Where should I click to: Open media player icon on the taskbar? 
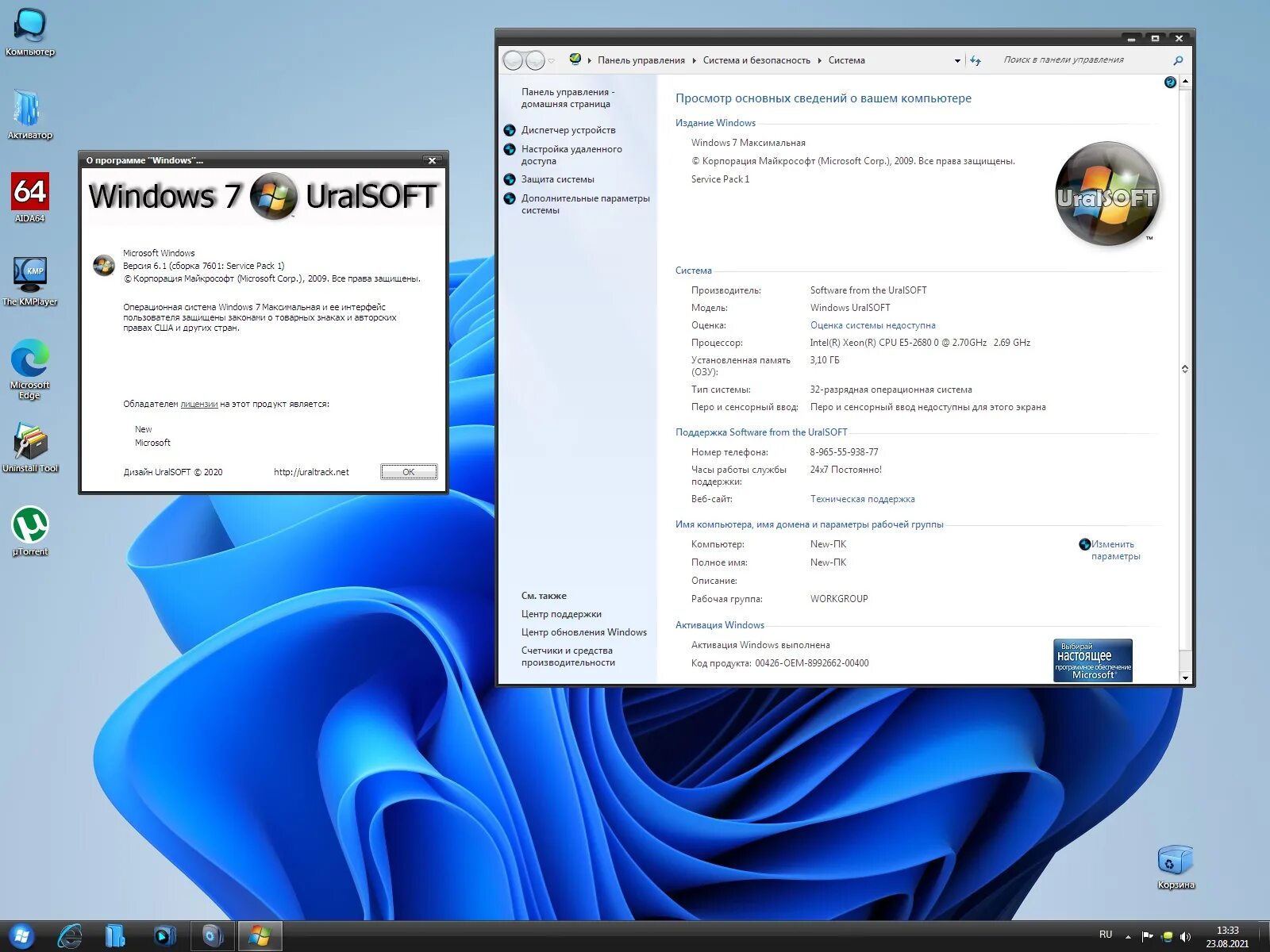164,936
